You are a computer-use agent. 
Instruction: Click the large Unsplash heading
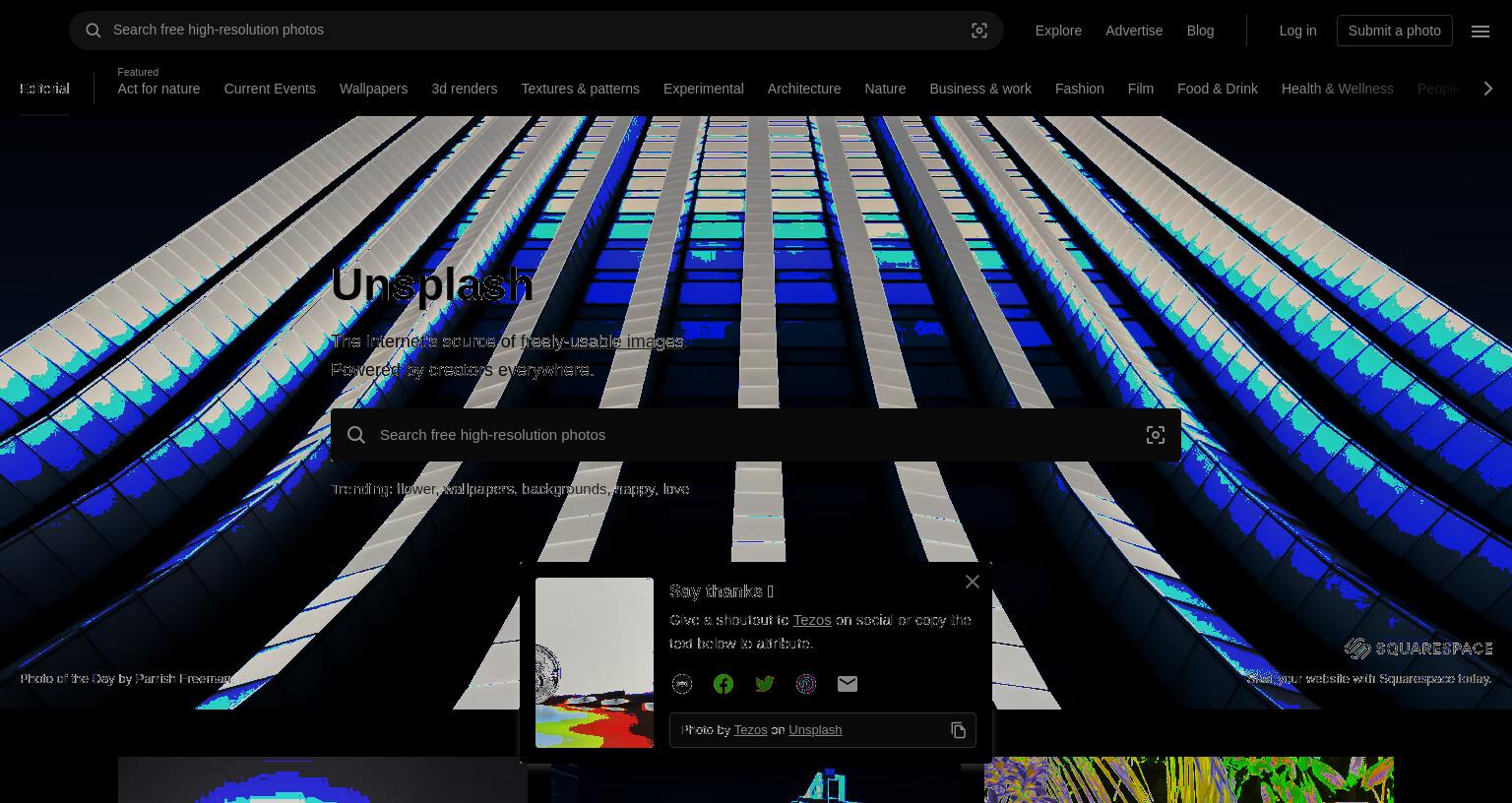click(x=432, y=284)
